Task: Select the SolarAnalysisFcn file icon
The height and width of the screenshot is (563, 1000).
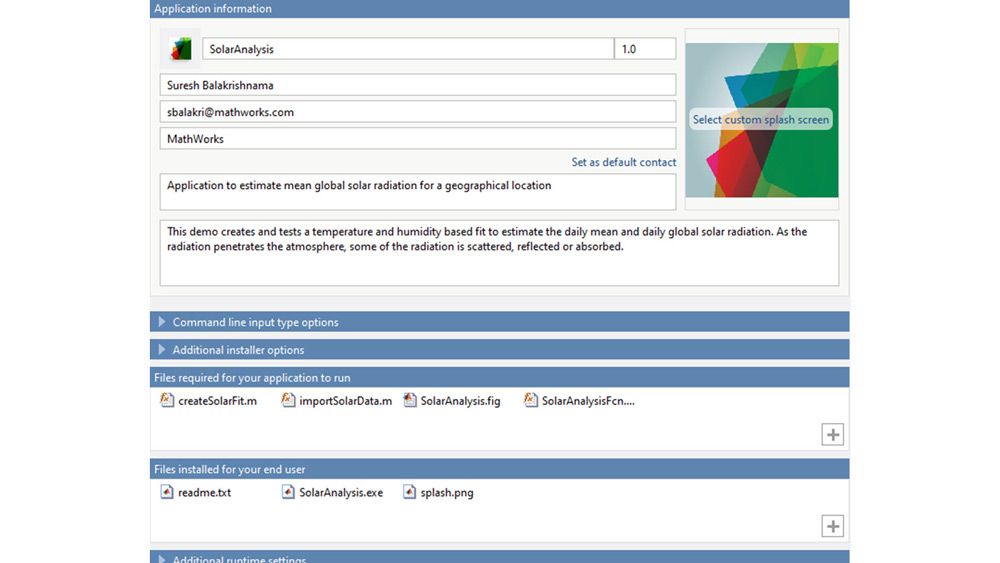Action: (531, 401)
